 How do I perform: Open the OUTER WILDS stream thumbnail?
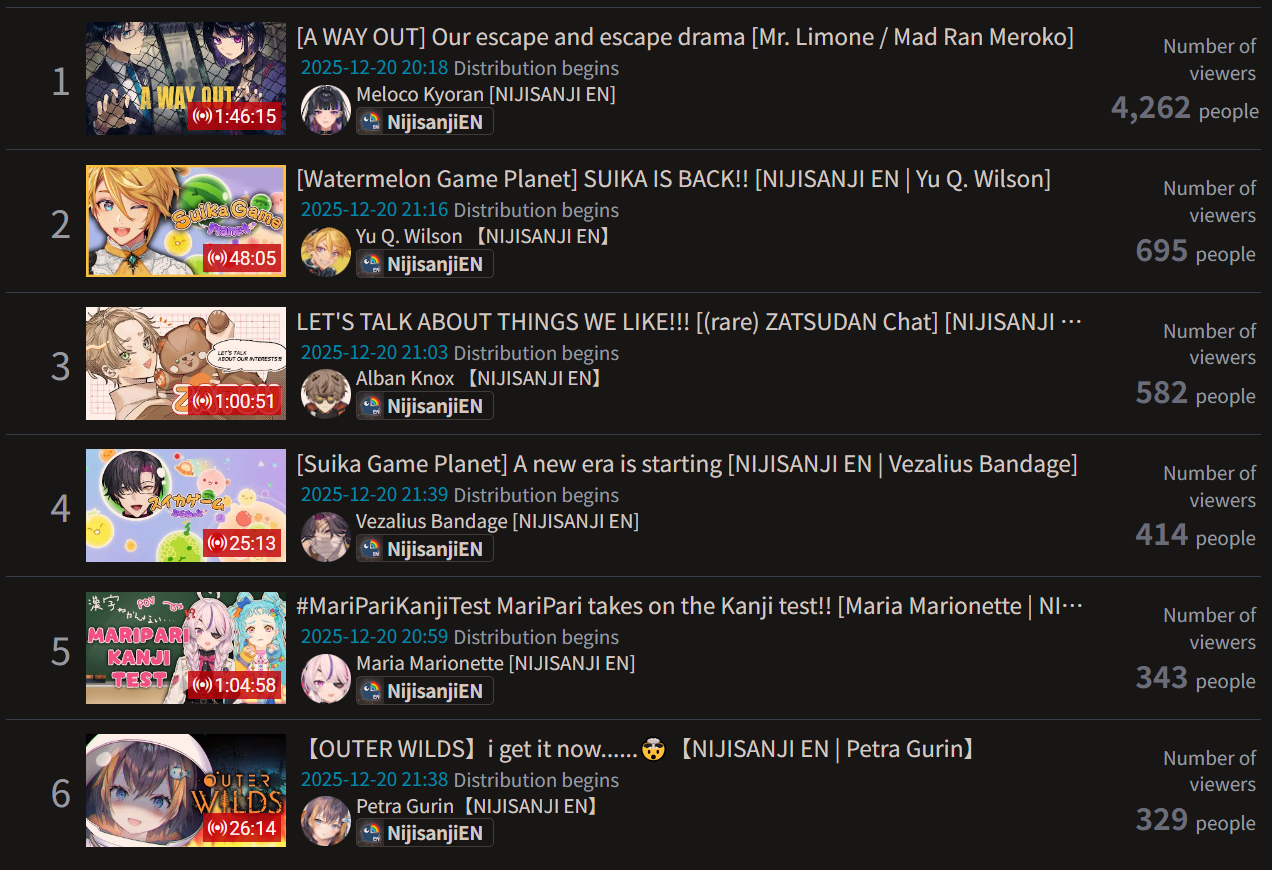point(186,790)
